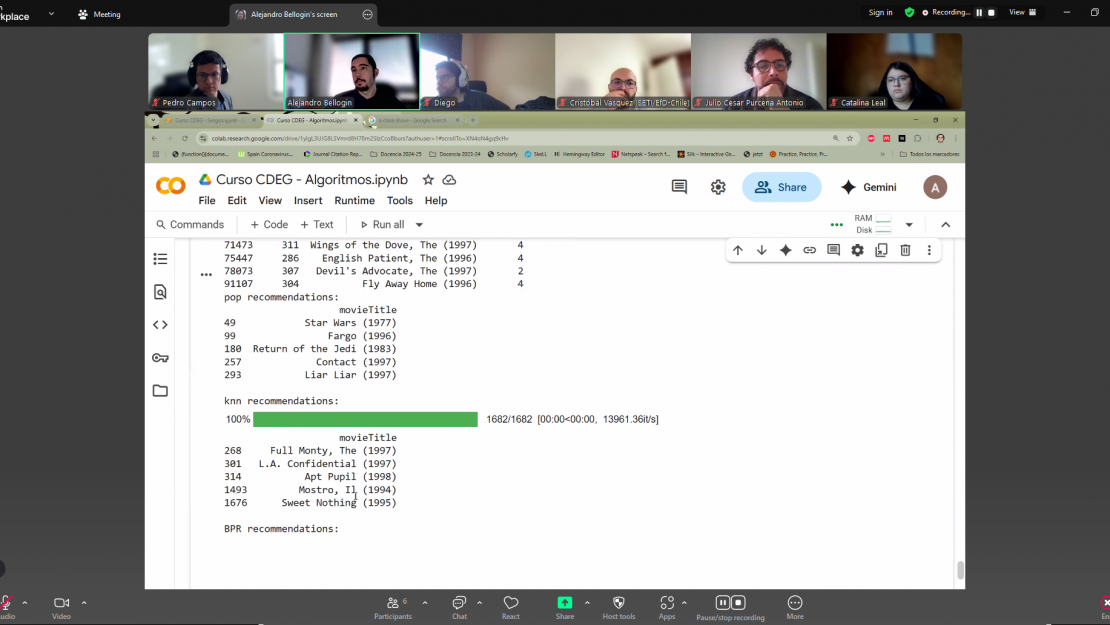
Task: Click the cell output options dots
Action: point(206,275)
